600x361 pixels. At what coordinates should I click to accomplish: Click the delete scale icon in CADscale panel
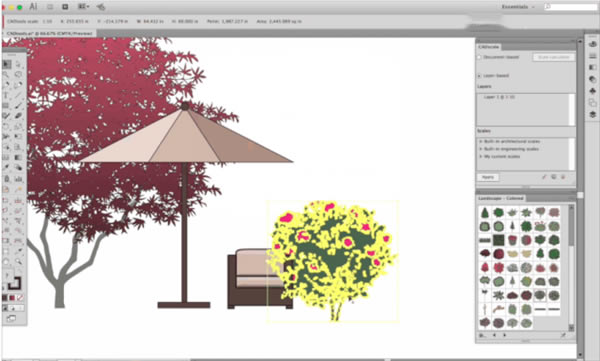click(x=563, y=177)
